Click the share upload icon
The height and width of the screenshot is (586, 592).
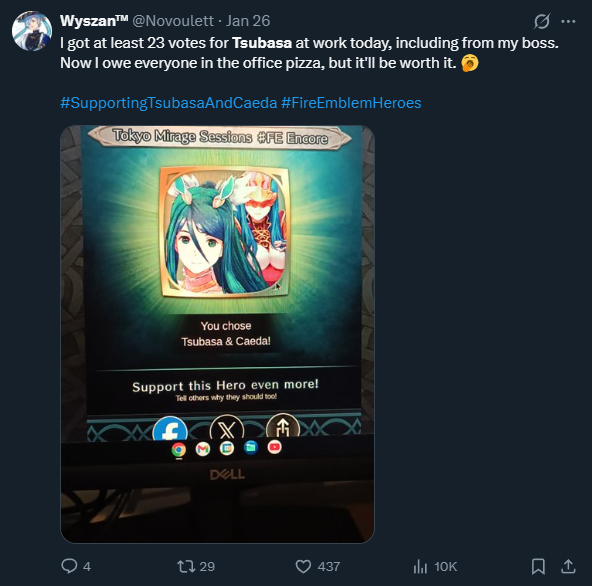coord(568,566)
